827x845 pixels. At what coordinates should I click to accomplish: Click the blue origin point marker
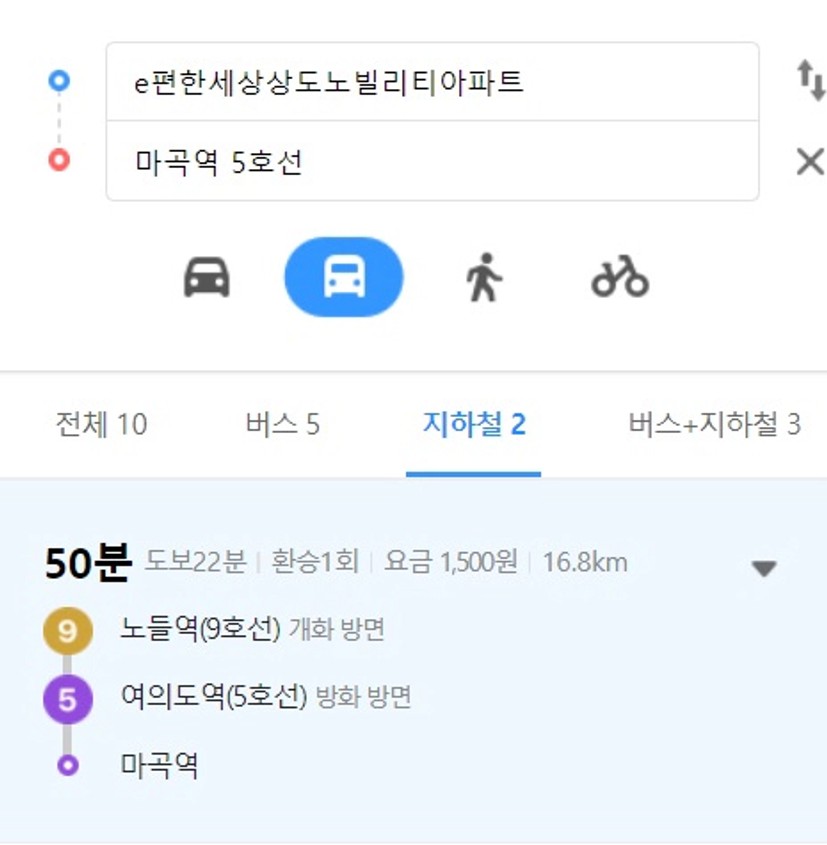click(59, 80)
